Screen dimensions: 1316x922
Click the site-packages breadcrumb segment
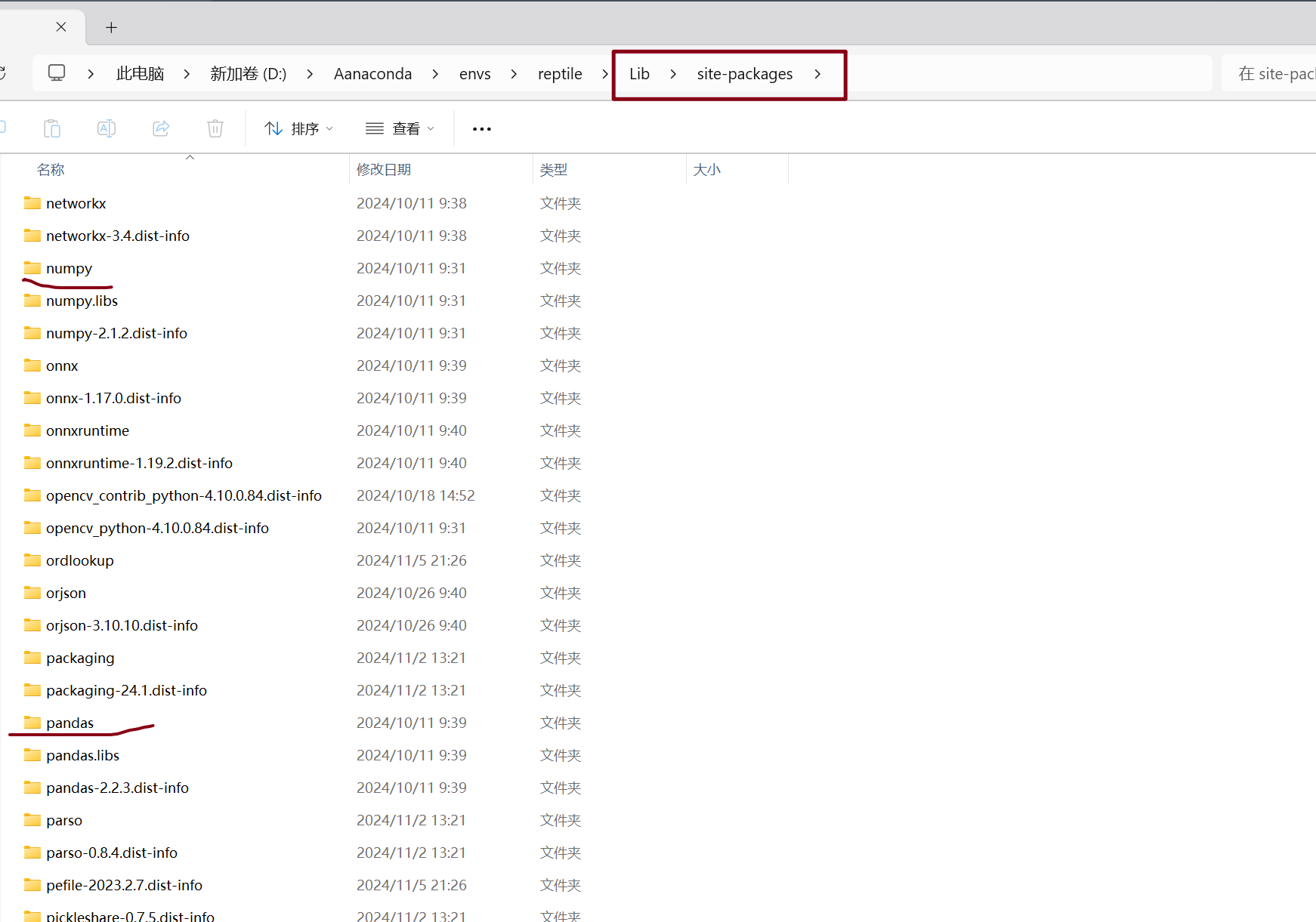point(745,74)
